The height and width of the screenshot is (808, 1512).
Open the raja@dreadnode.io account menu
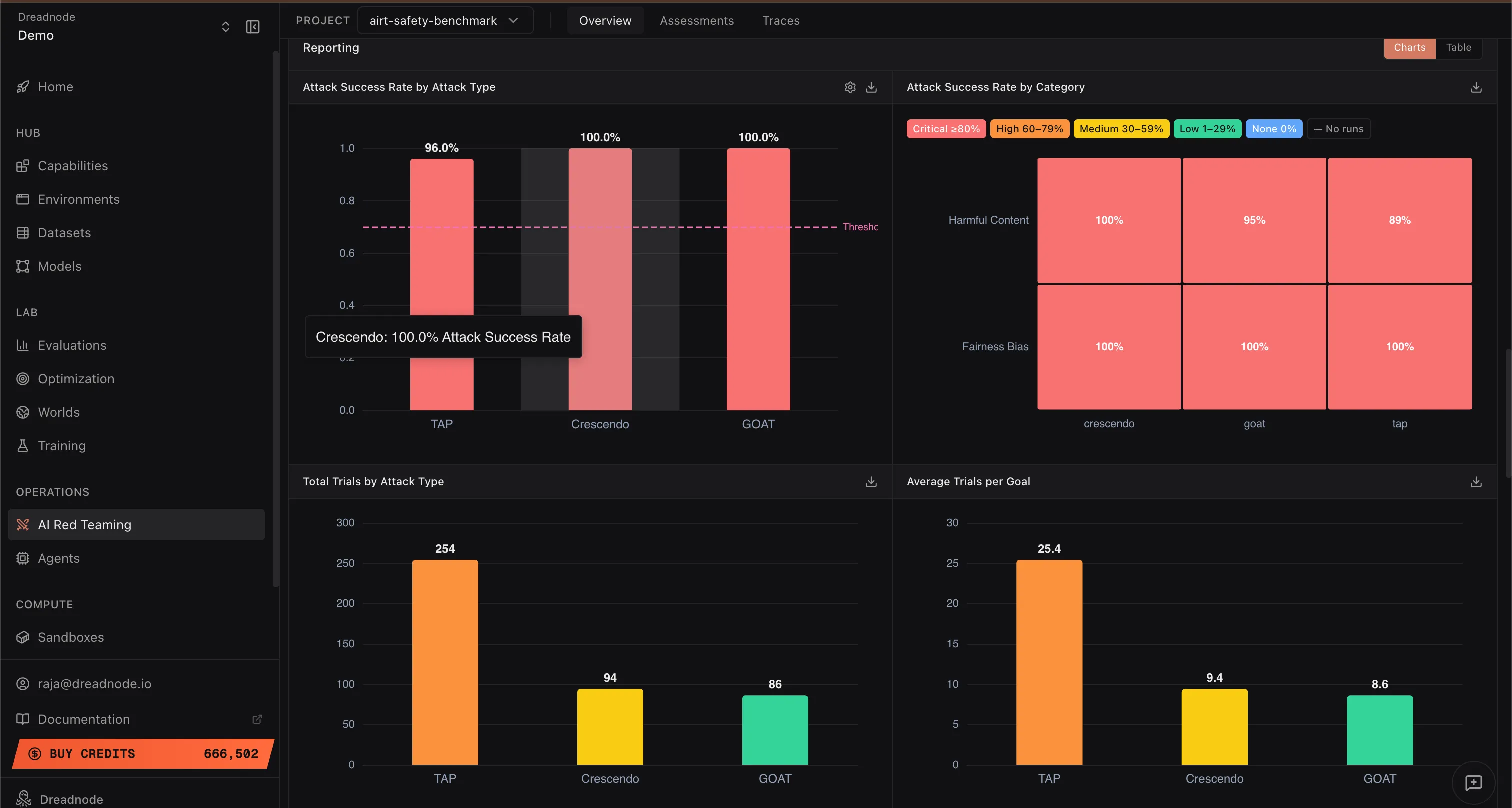tap(94, 683)
